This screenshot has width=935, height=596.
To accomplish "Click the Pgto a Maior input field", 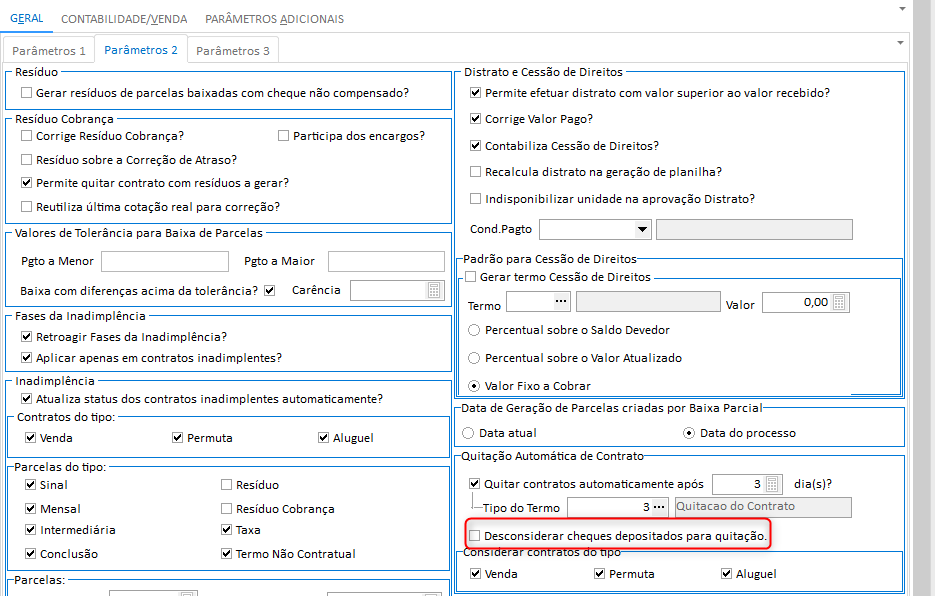I will pyautogui.click(x=386, y=262).
